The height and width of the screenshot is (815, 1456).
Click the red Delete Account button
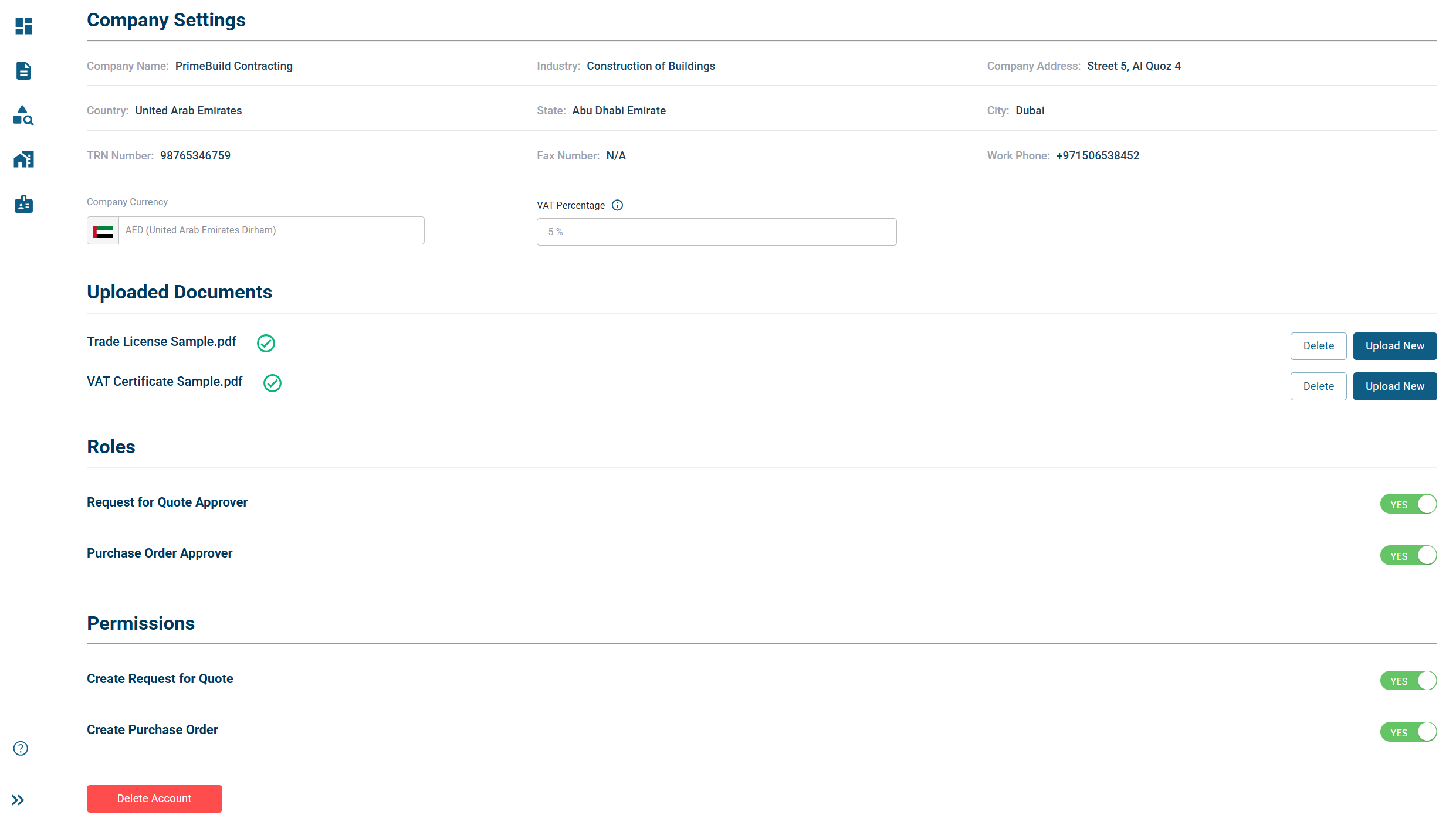pyautogui.click(x=154, y=799)
